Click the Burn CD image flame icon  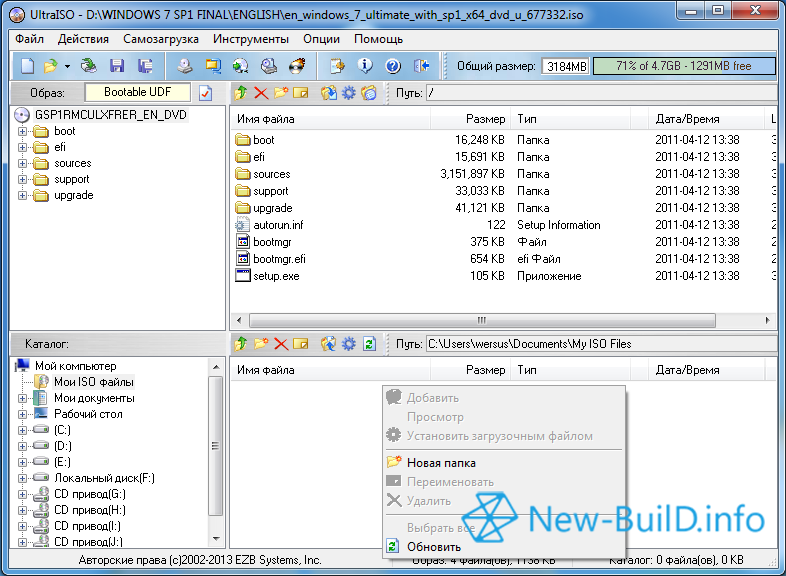tap(297, 66)
